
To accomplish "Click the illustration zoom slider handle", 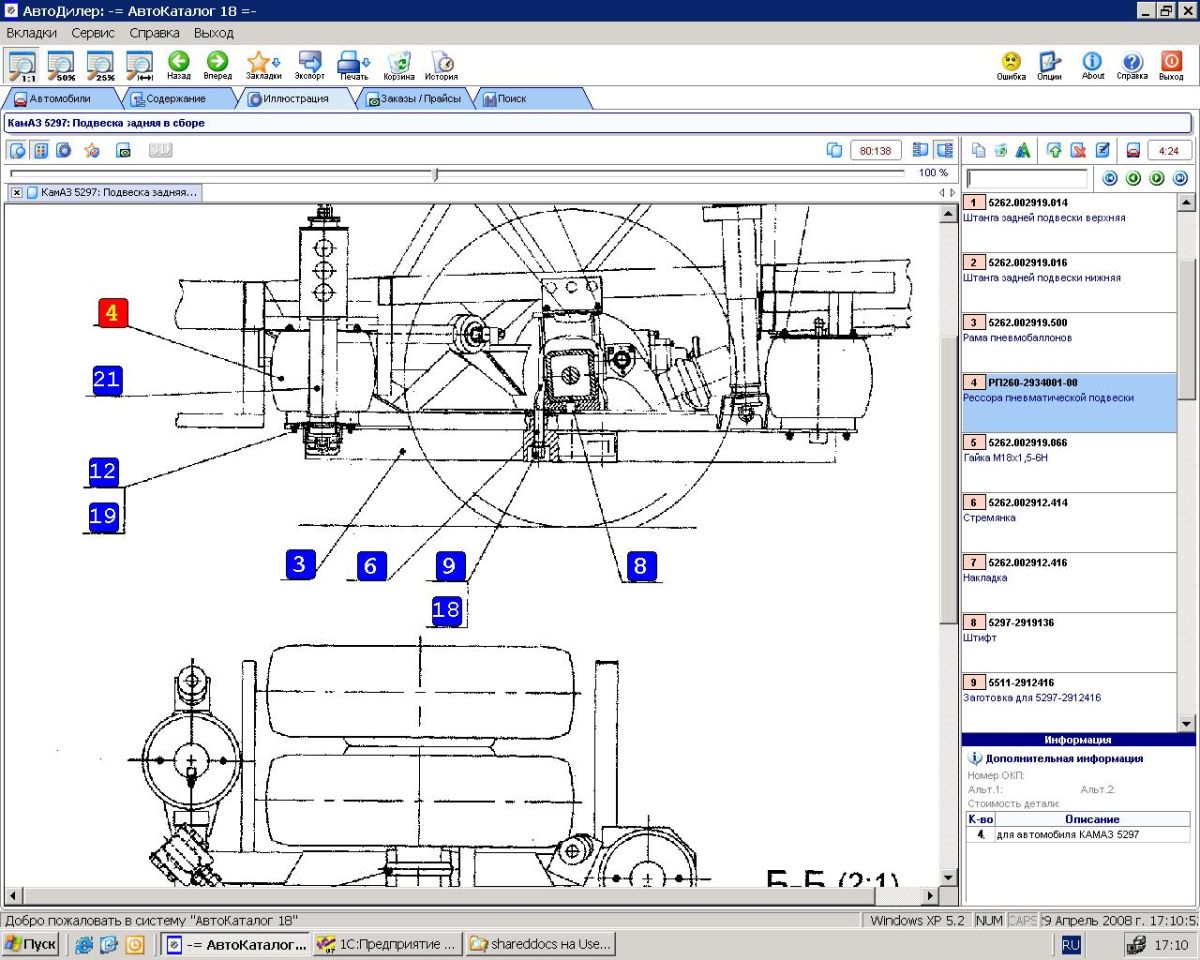I will pyautogui.click(x=435, y=174).
